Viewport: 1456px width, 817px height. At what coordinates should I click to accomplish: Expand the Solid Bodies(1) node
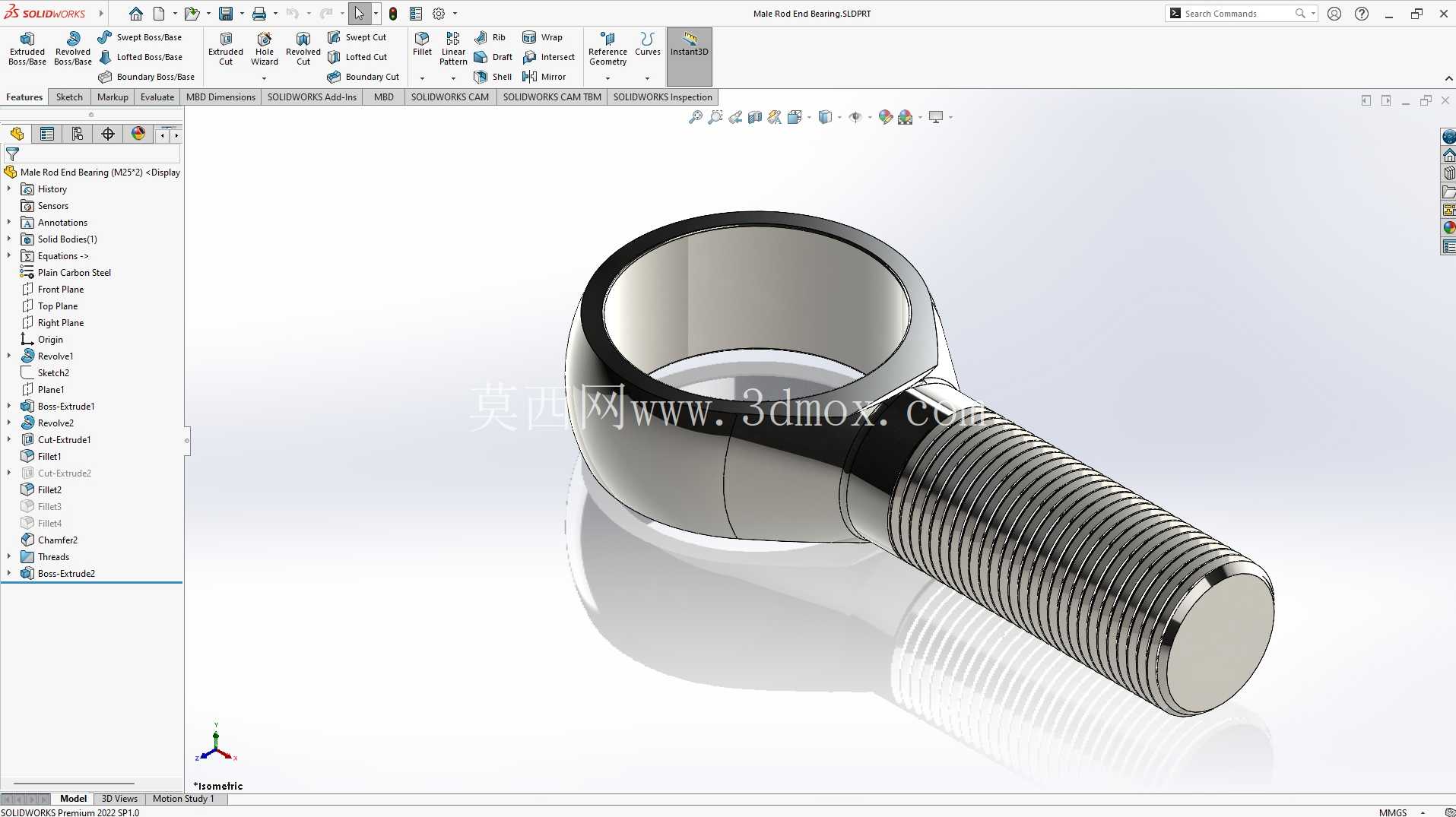click(x=9, y=239)
